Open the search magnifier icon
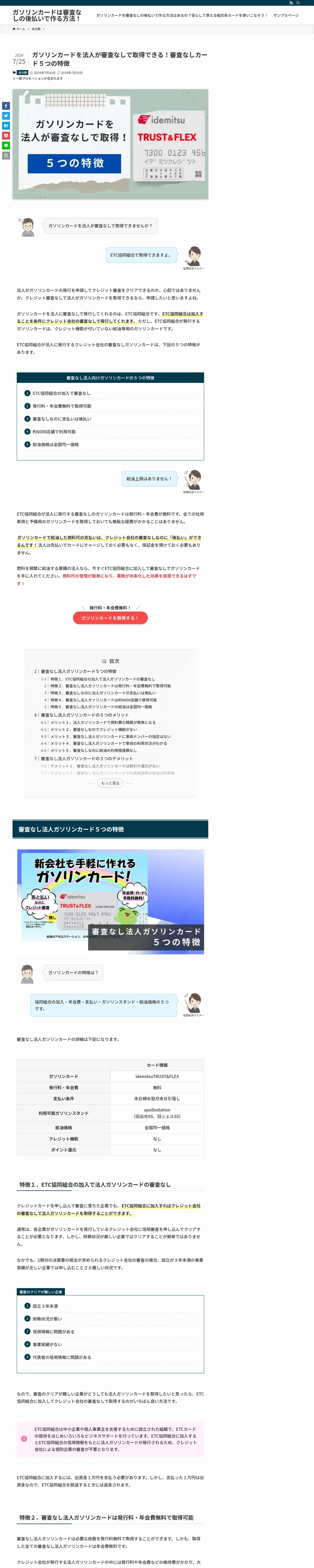The height and width of the screenshot is (1568, 314). click(298, 3)
